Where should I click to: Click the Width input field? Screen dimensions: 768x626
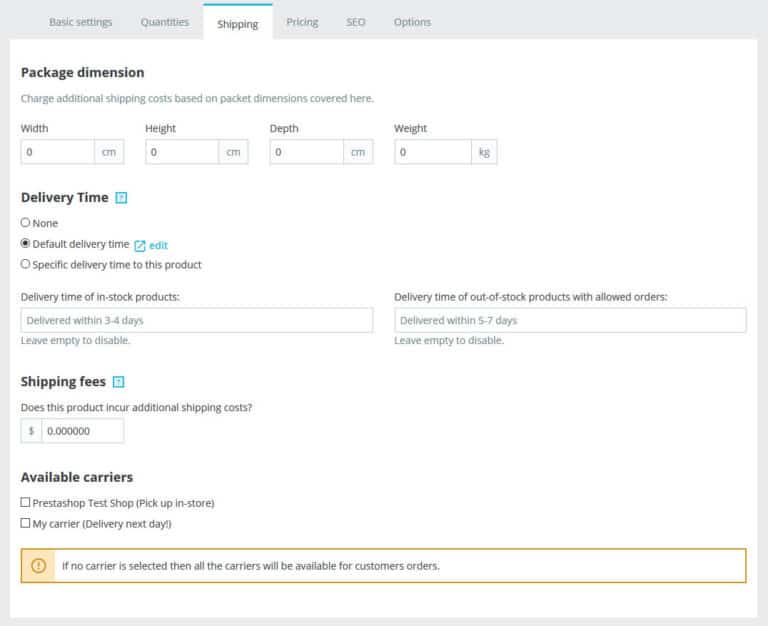tap(58, 152)
